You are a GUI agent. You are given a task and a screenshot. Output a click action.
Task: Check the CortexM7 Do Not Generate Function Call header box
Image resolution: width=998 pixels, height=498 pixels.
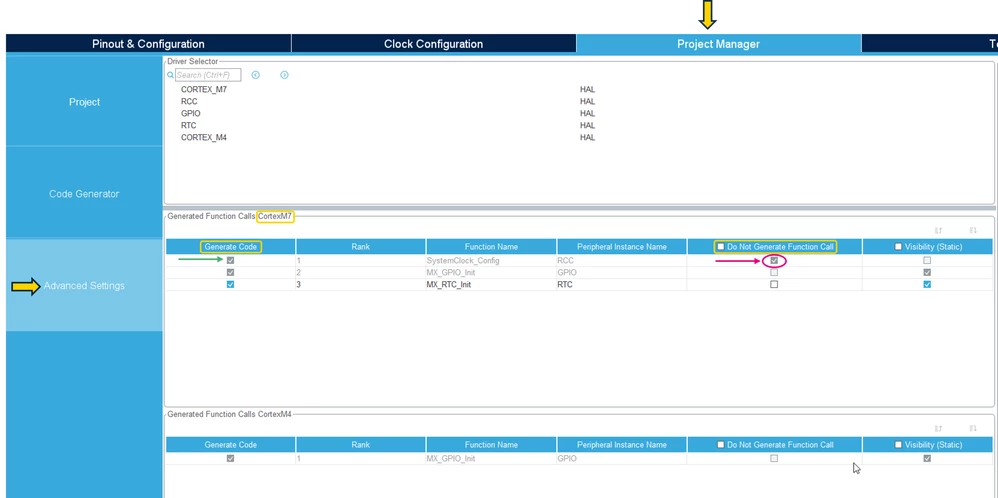(720, 246)
